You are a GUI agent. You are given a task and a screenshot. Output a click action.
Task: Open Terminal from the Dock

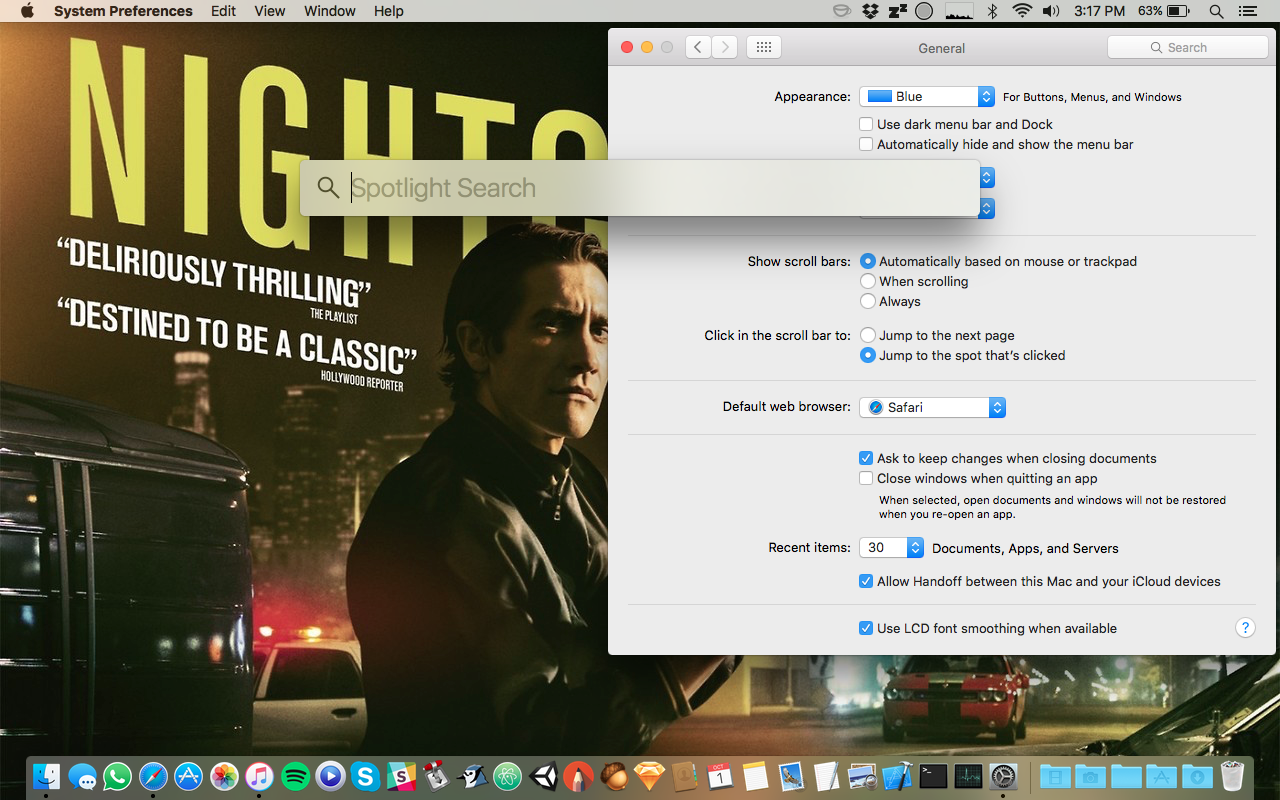(x=933, y=776)
